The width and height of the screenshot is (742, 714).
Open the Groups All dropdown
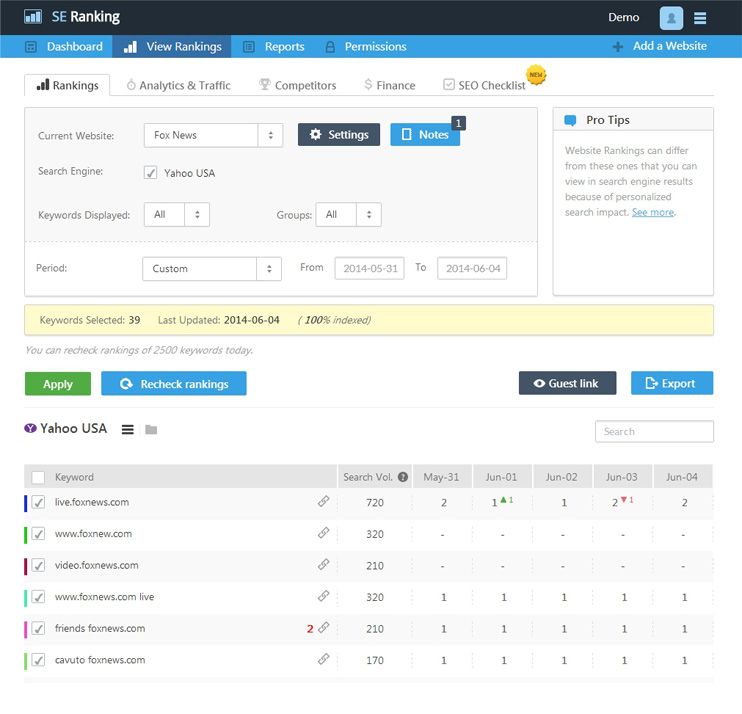click(x=348, y=215)
